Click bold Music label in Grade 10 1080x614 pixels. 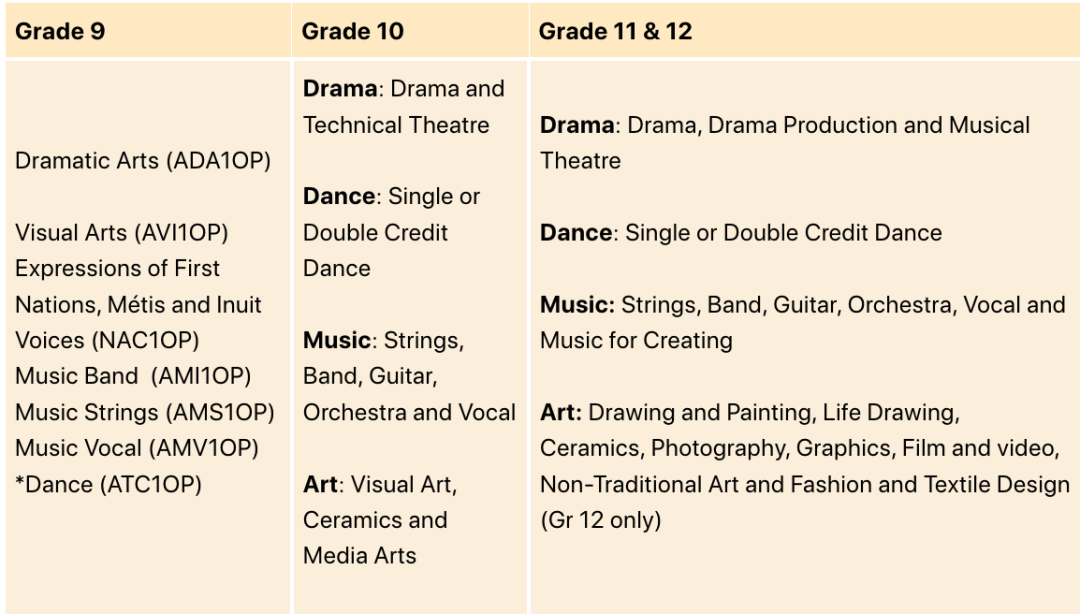tap(337, 340)
